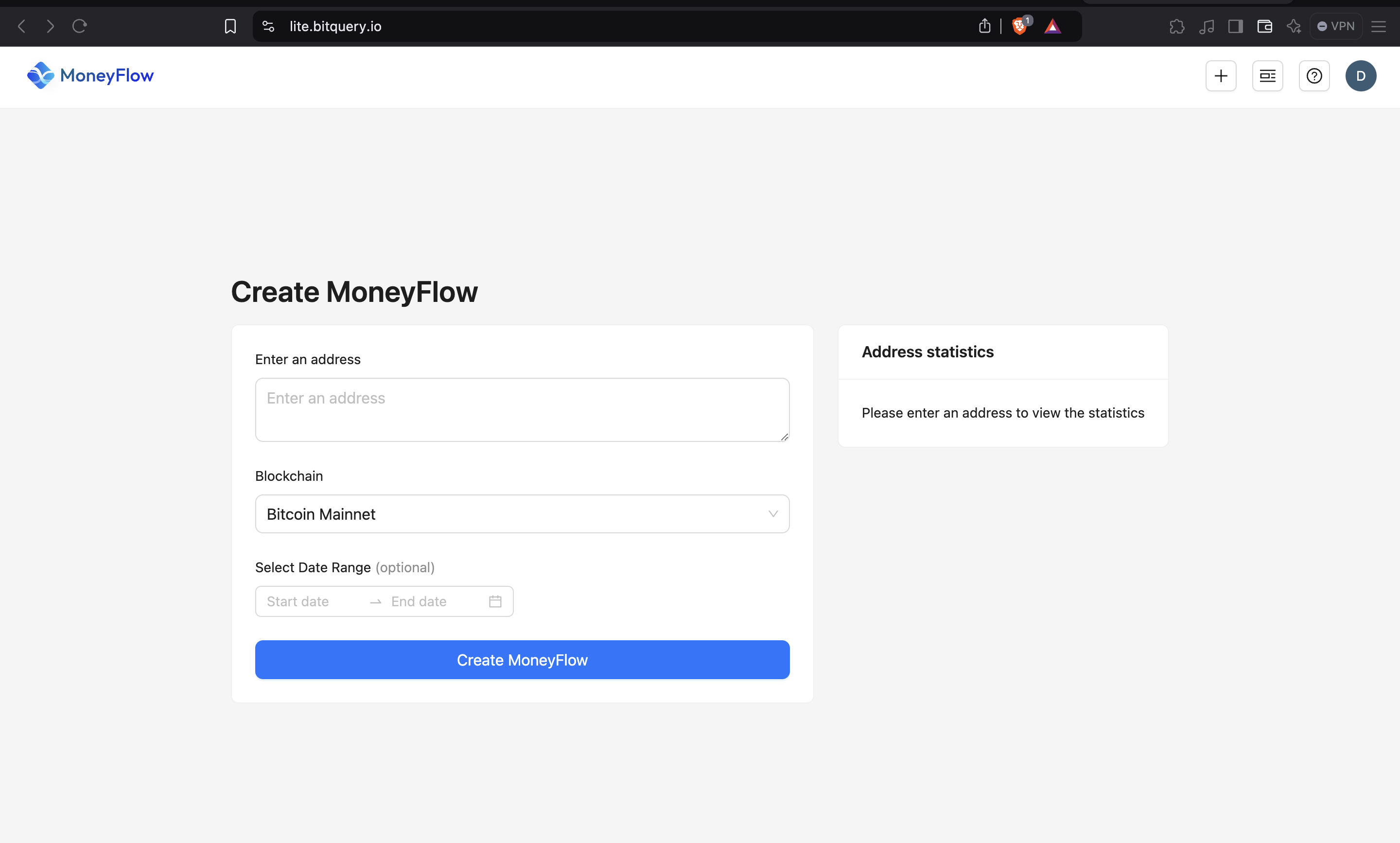Screen dimensions: 1400x843
Task: Open the Leo AI sparkle icon
Action: [x=1295, y=26]
